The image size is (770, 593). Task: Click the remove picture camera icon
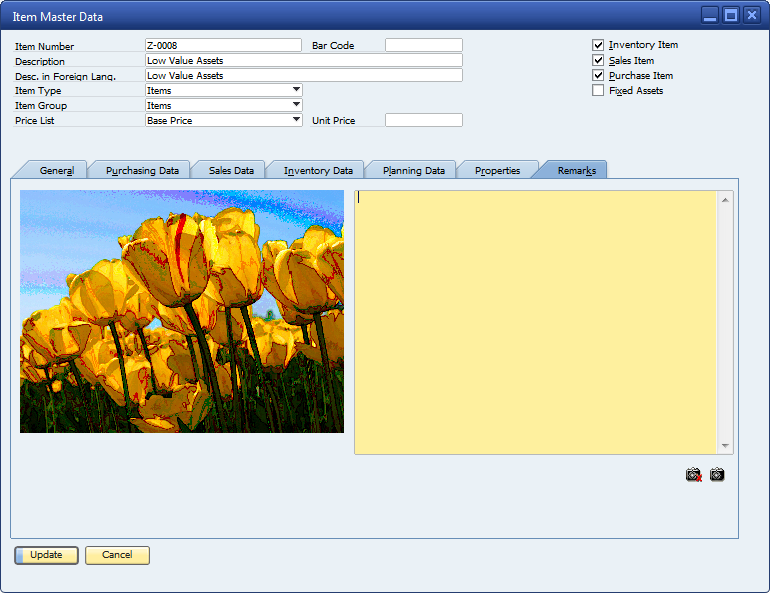[694, 475]
